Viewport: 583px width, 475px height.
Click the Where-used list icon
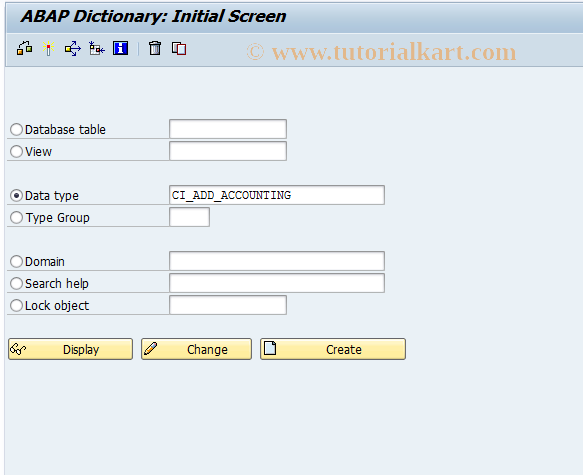73,48
